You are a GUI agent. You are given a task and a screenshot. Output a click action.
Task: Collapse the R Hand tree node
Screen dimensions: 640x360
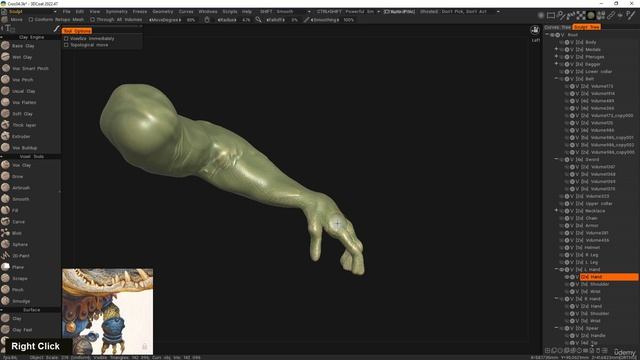pos(556,299)
